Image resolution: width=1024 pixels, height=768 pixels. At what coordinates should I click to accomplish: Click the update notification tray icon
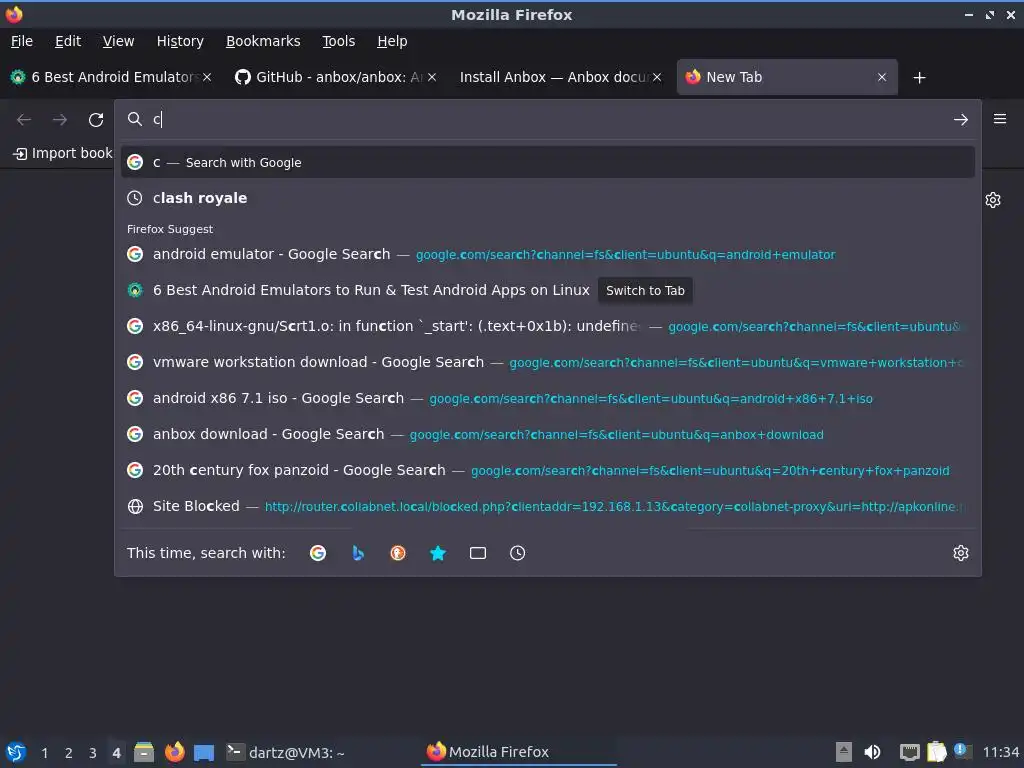[x=961, y=751]
